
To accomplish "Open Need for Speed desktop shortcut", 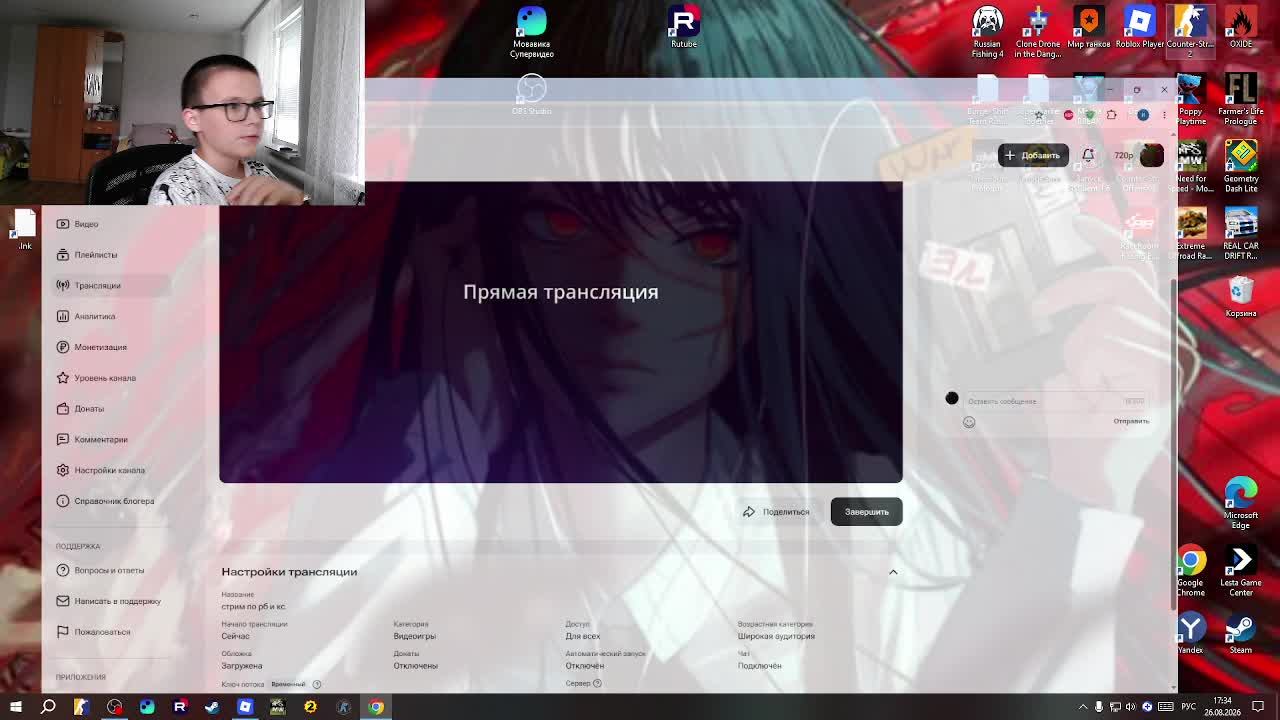I will [x=1190, y=167].
